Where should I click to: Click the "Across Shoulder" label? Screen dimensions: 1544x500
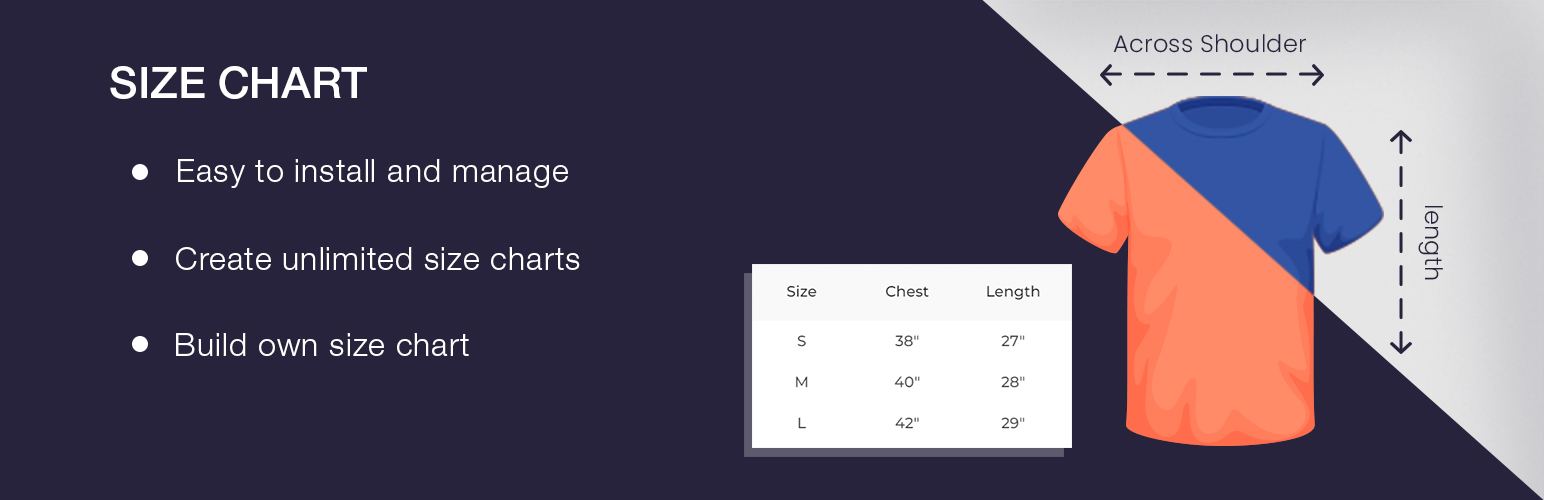[1209, 44]
